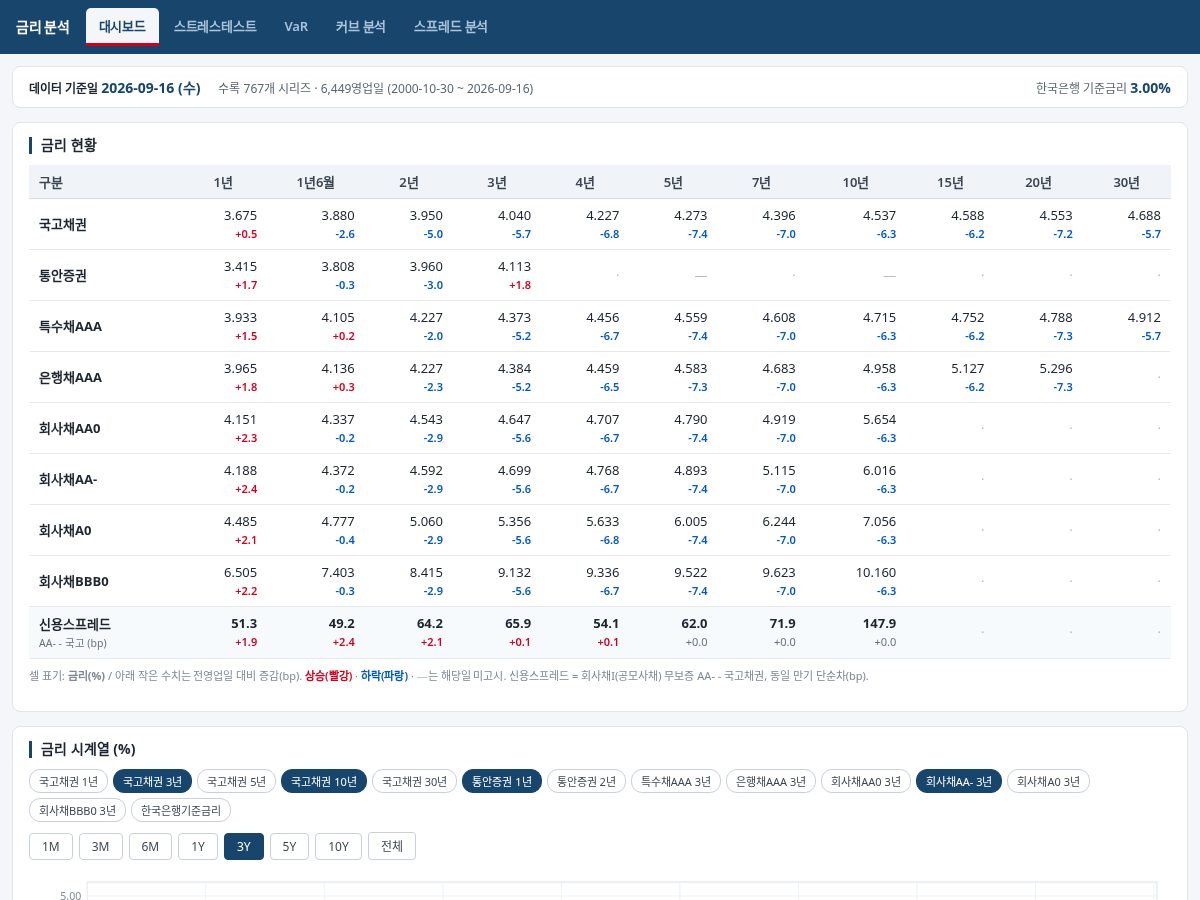Toggle the 회사채BBB0 3년 series chip

pyautogui.click(x=78, y=810)
